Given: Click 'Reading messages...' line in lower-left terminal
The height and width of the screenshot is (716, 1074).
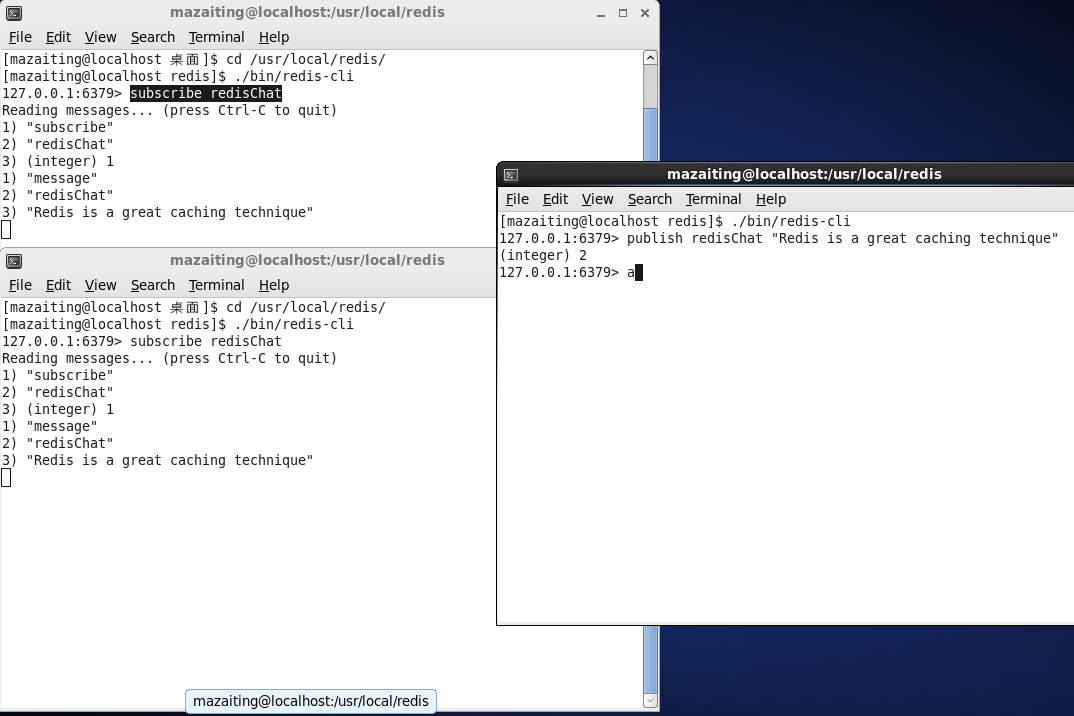Looking at the screenshot, I should coord(170,358).
